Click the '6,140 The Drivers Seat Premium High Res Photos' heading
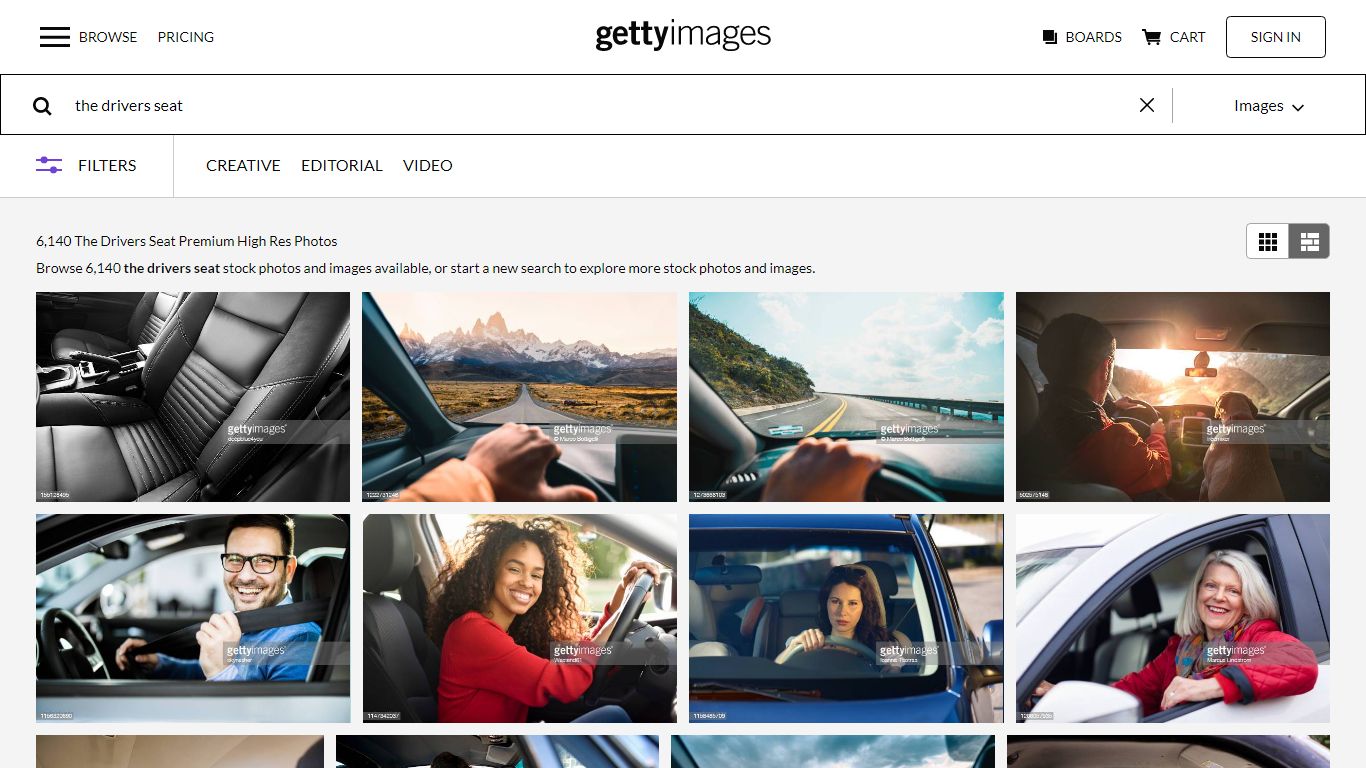The width and height of the screenshot is (1366, 768). [x=187, y=241]
